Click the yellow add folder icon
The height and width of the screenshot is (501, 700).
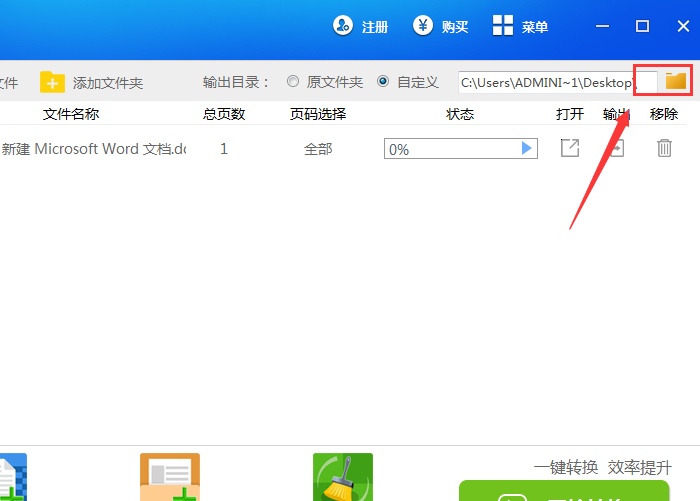52,82
